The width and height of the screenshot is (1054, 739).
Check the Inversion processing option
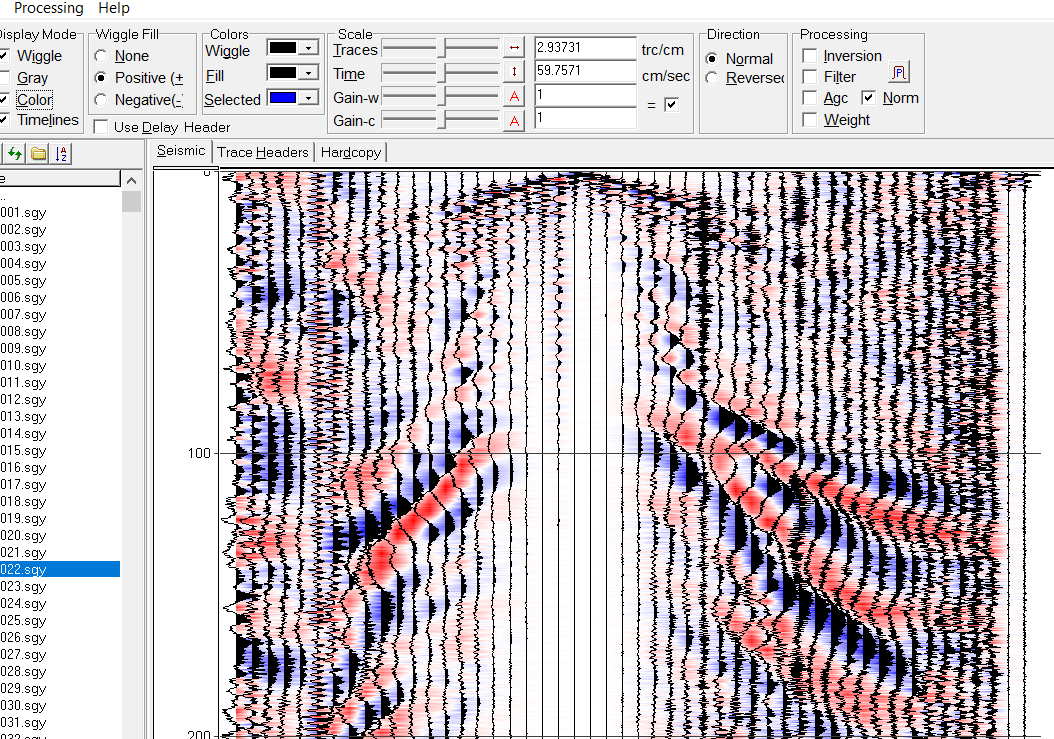click(x=810, y=56)
